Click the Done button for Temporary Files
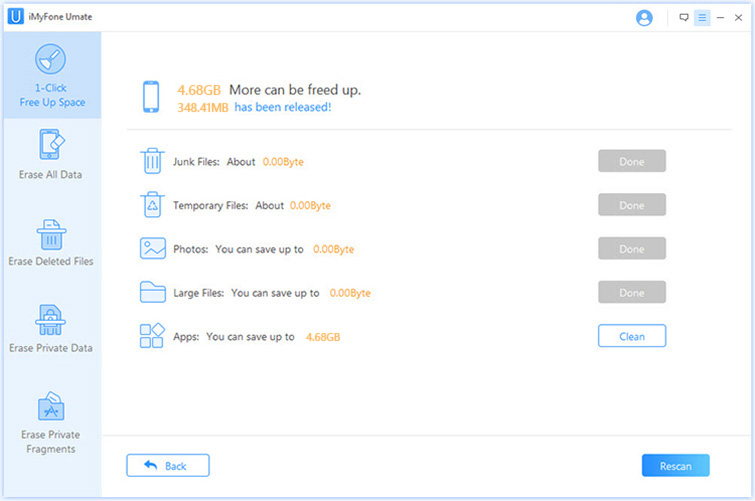Viewport: 755px width, 501px height. point(632,205)
